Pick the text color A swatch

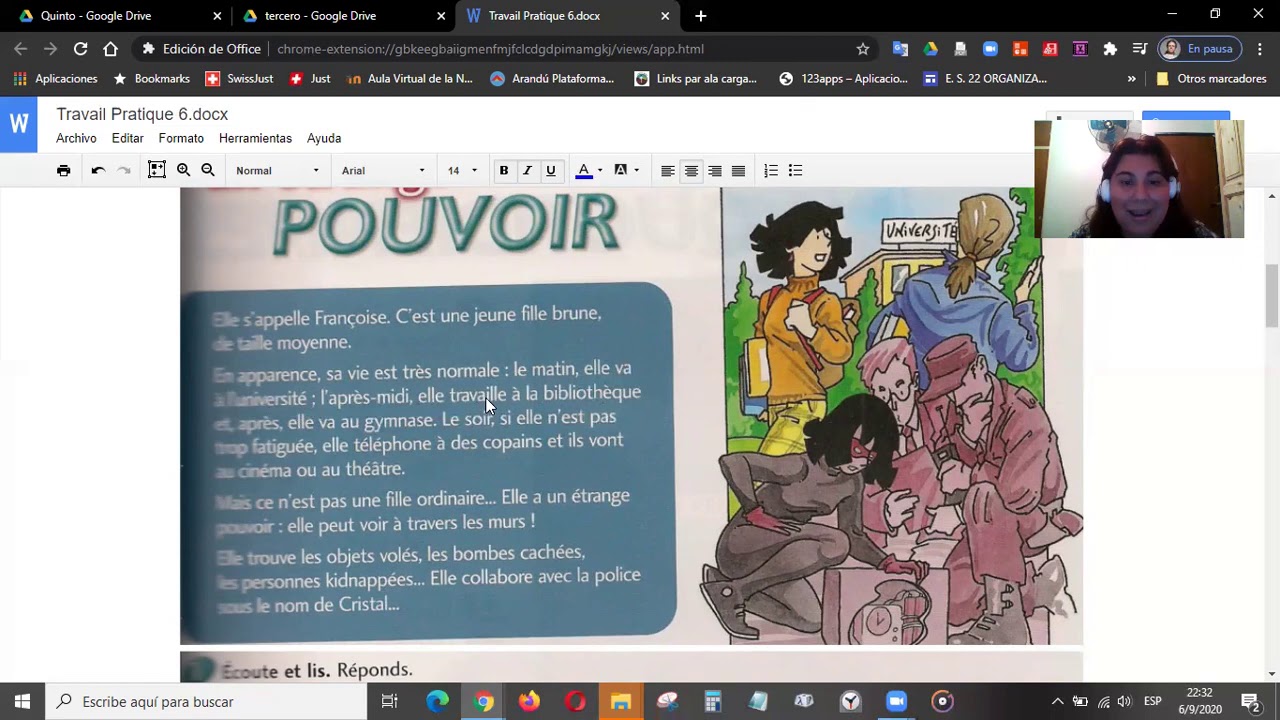[584, 171]
